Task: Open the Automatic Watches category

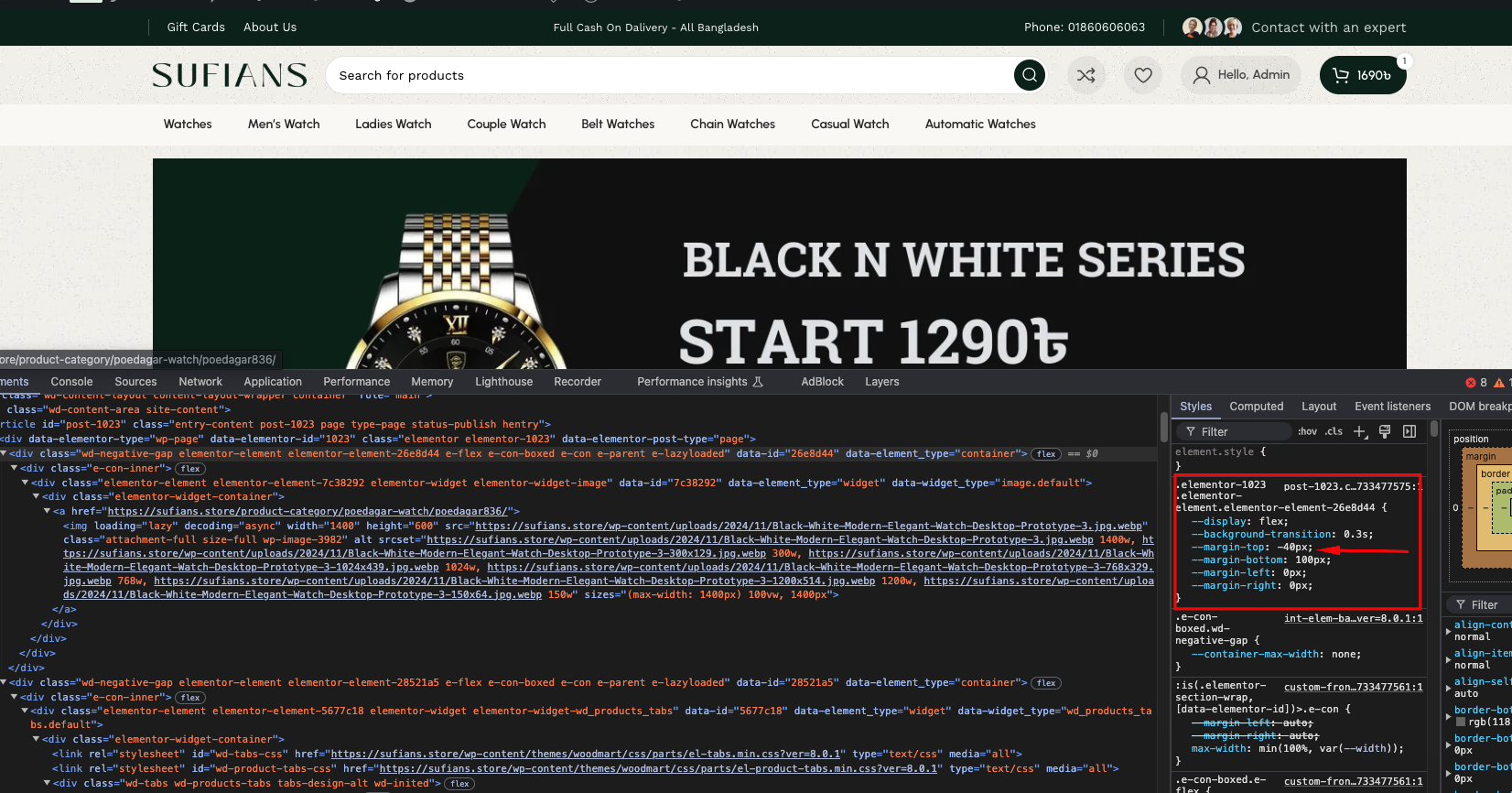Action: coord(980,124)
